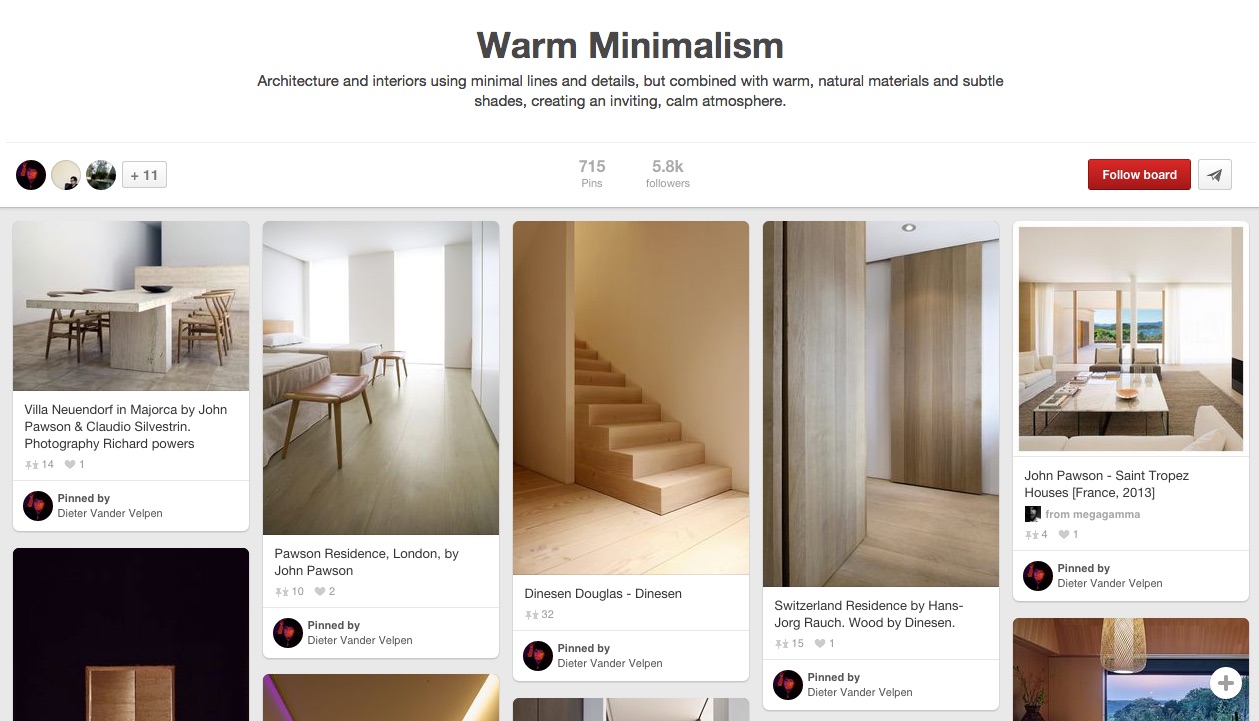Click the round plus button at bottom right

point(1225,683)
